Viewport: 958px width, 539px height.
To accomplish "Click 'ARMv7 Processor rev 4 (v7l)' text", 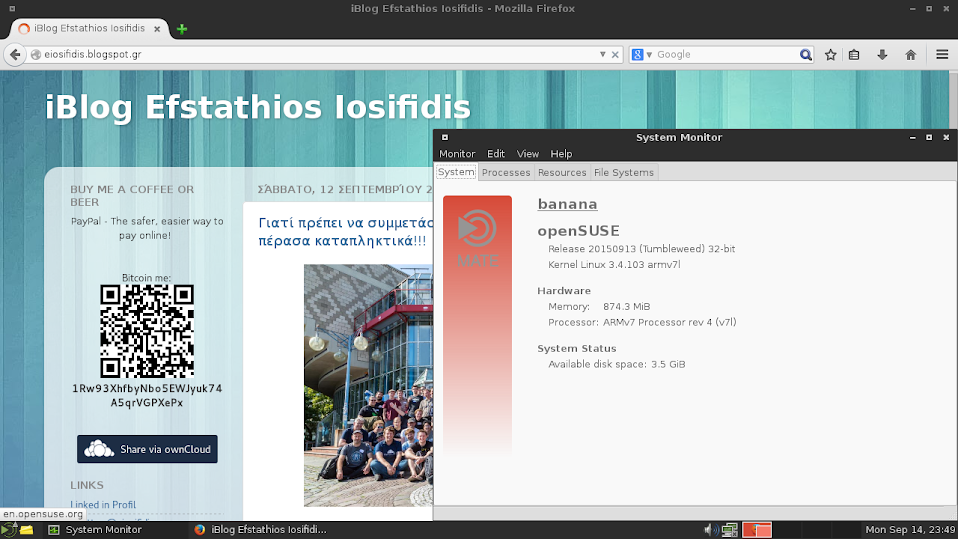I will (670, 323).
